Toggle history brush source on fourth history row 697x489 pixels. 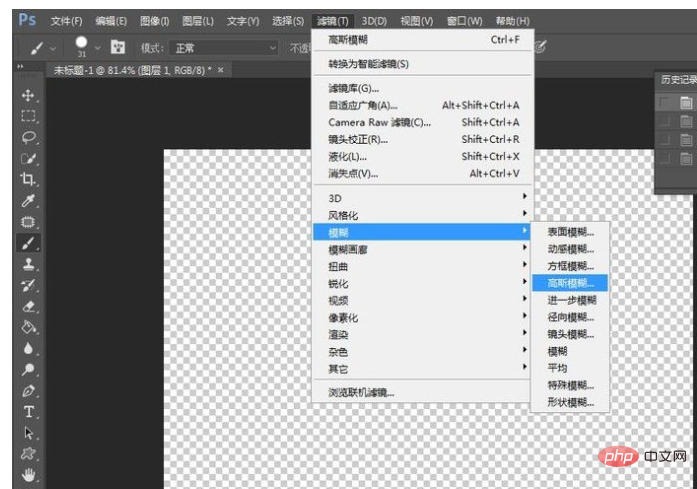pyautogui.click(x=665, y=158)
